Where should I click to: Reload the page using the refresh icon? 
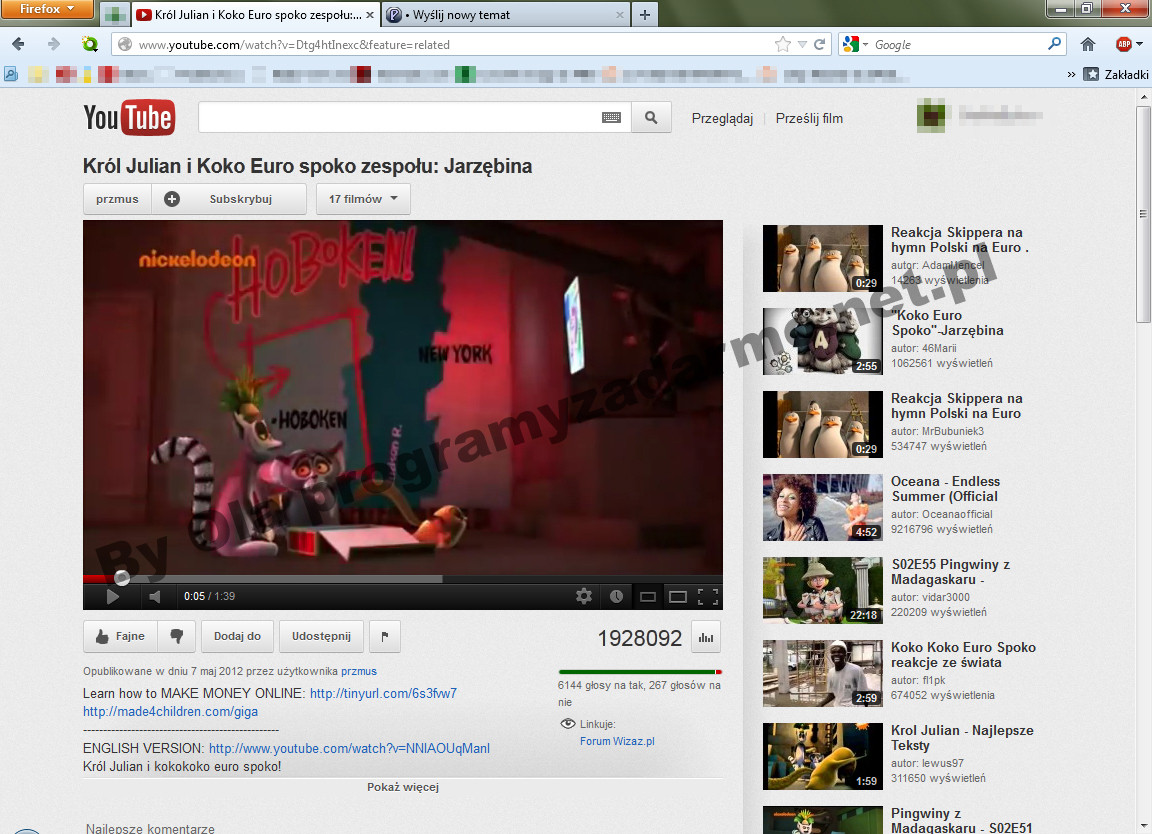820,45
